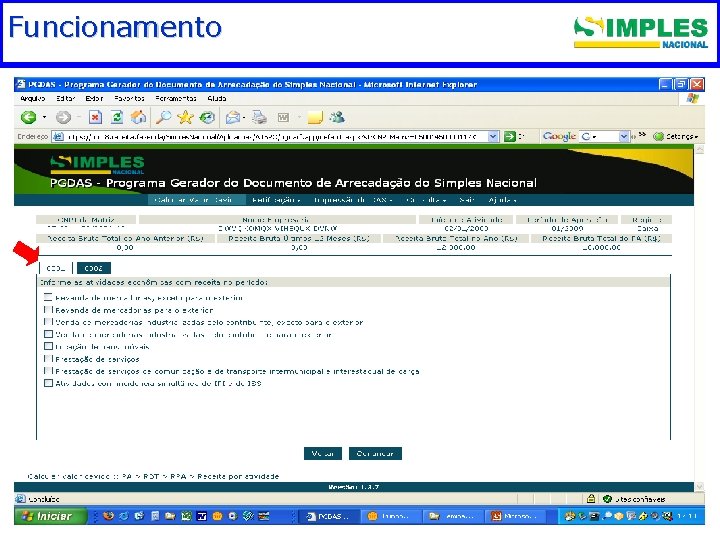Image resolution: width=720 pixels, height=540 pixels.
Task: Check 'Revenda de mercadorias para o exterior'
Action: point(48,309)
